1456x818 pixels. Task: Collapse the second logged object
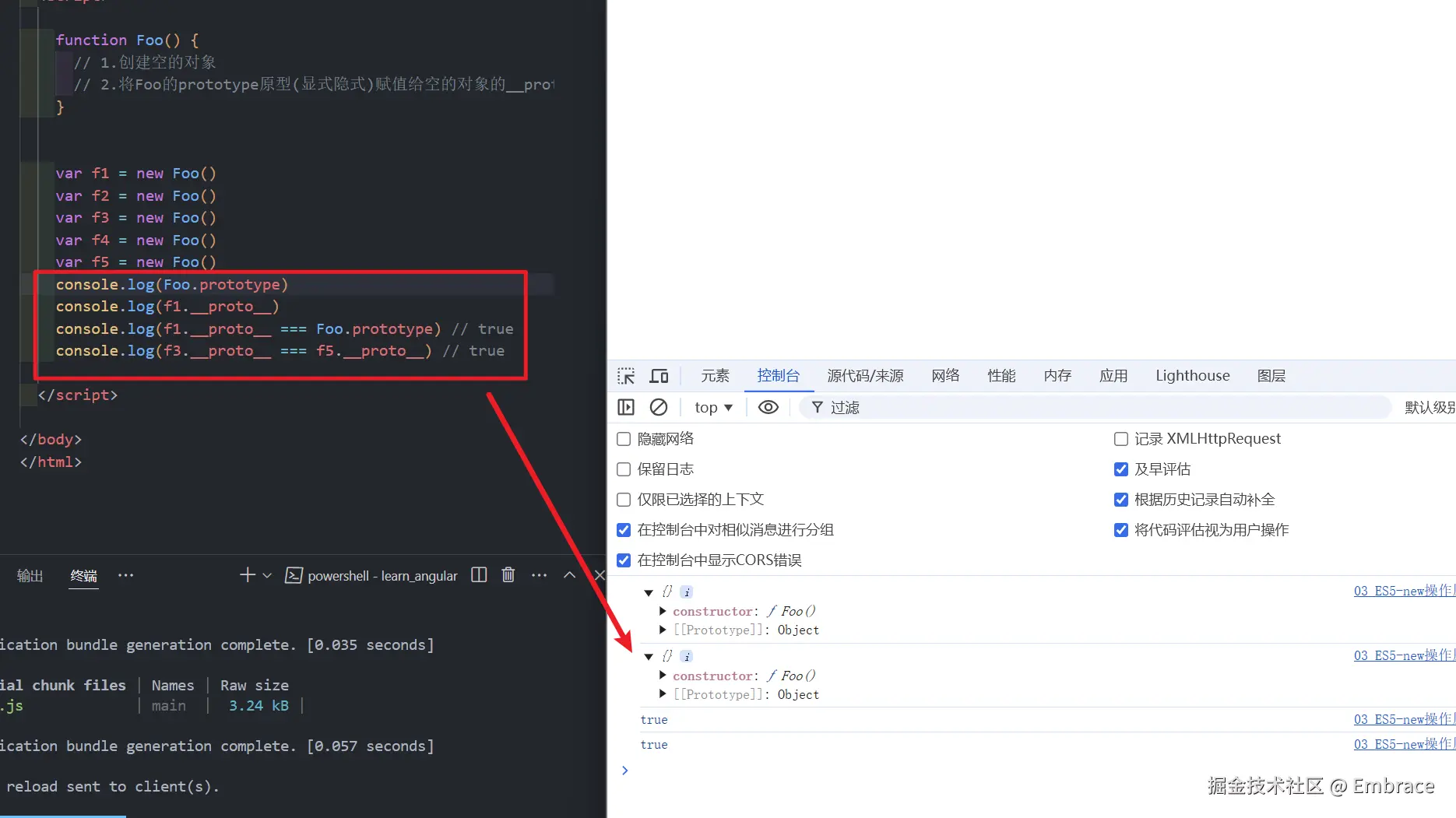[649, 657]
